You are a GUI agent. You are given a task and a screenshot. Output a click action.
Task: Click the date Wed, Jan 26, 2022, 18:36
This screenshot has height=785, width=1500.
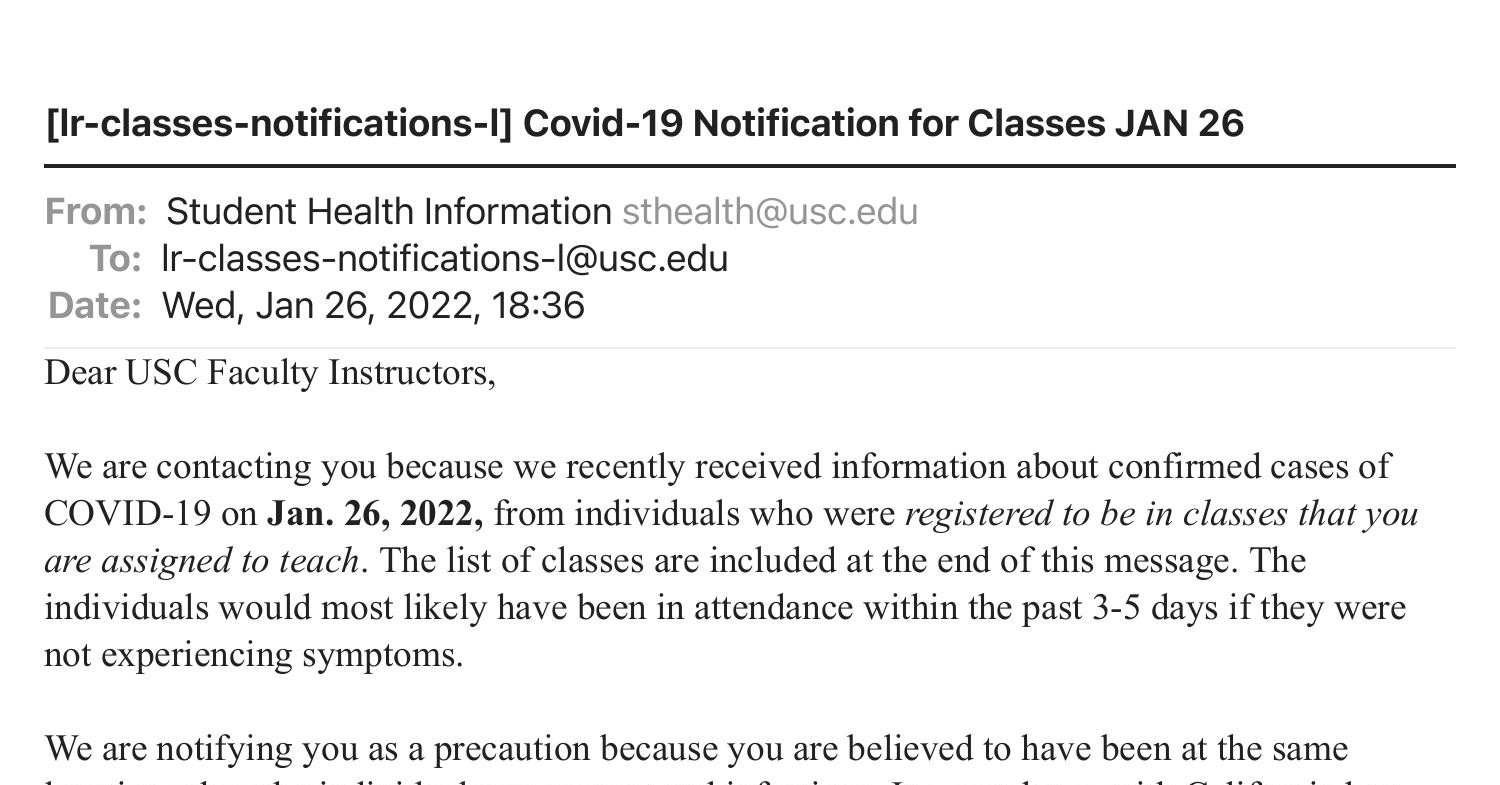point(373,306)
